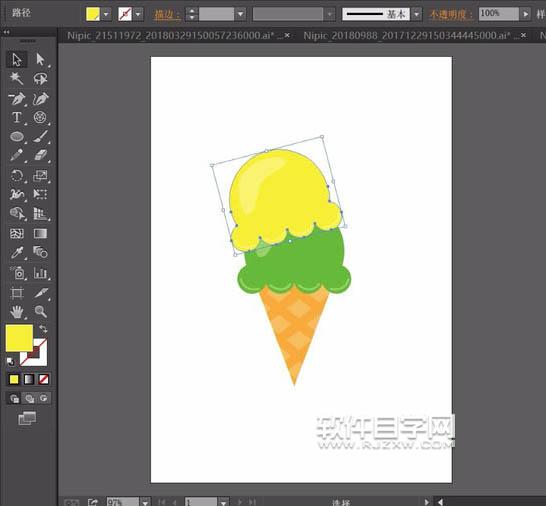Switch to gradient fill mode
Image resolution: width=546 pixels, height=506 pixels.
tap(29, 379)
